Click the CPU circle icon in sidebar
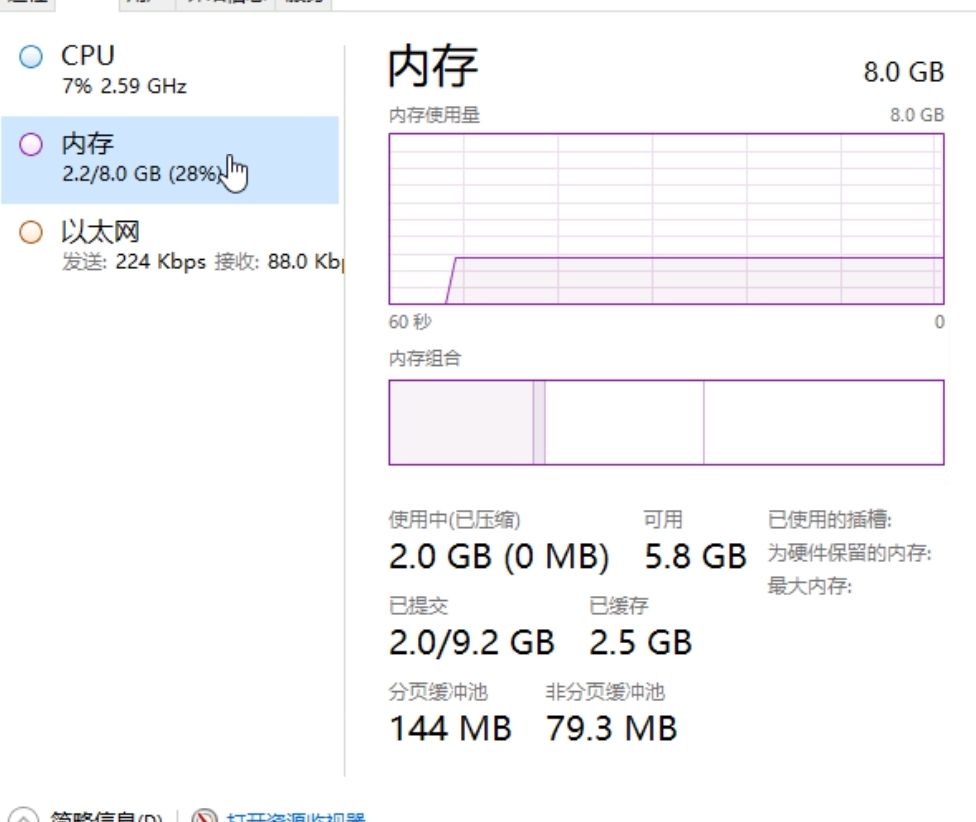 [32, 57]
